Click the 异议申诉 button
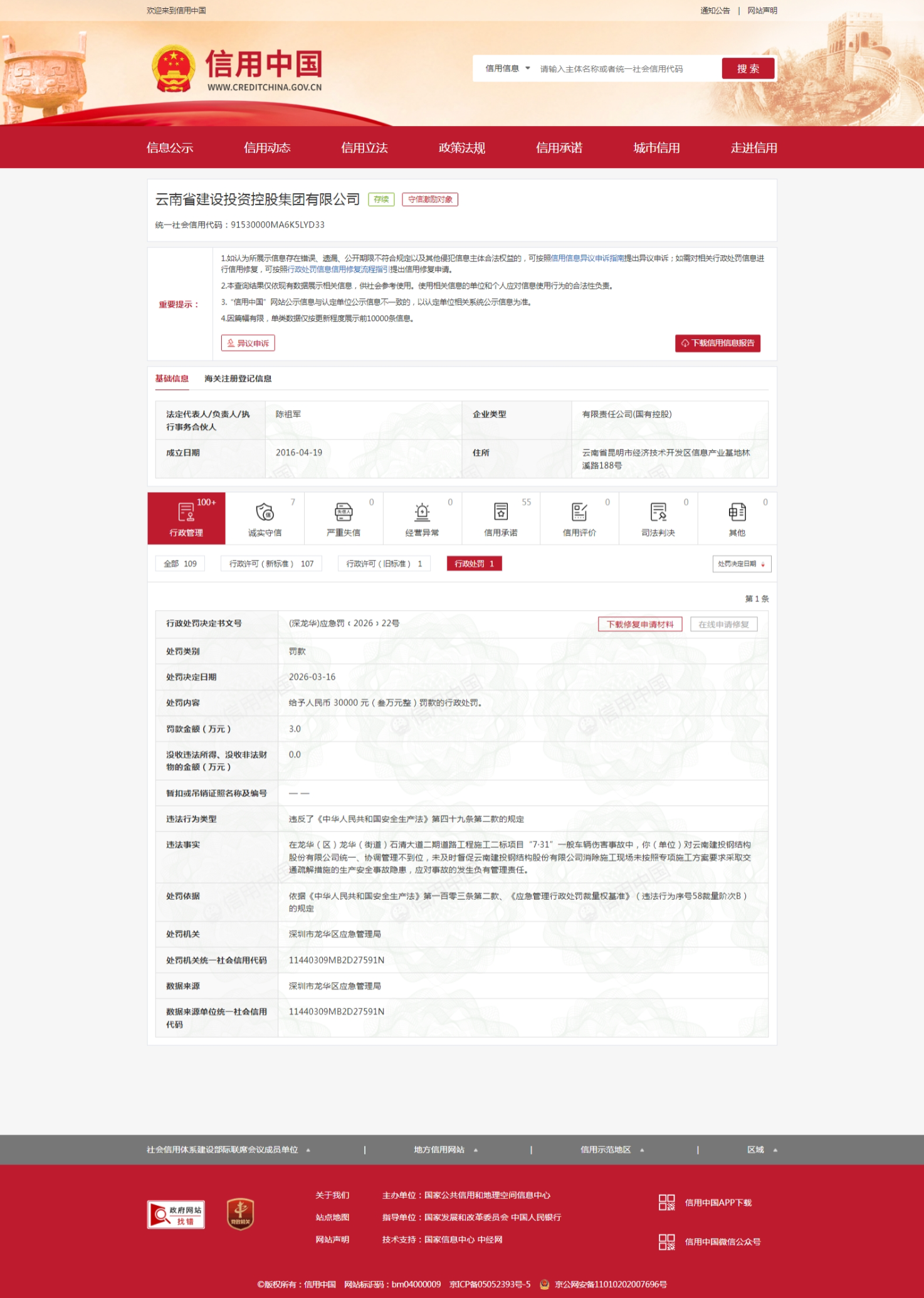The height and width of the screenshot is (1298, 924). pos(248,343)
